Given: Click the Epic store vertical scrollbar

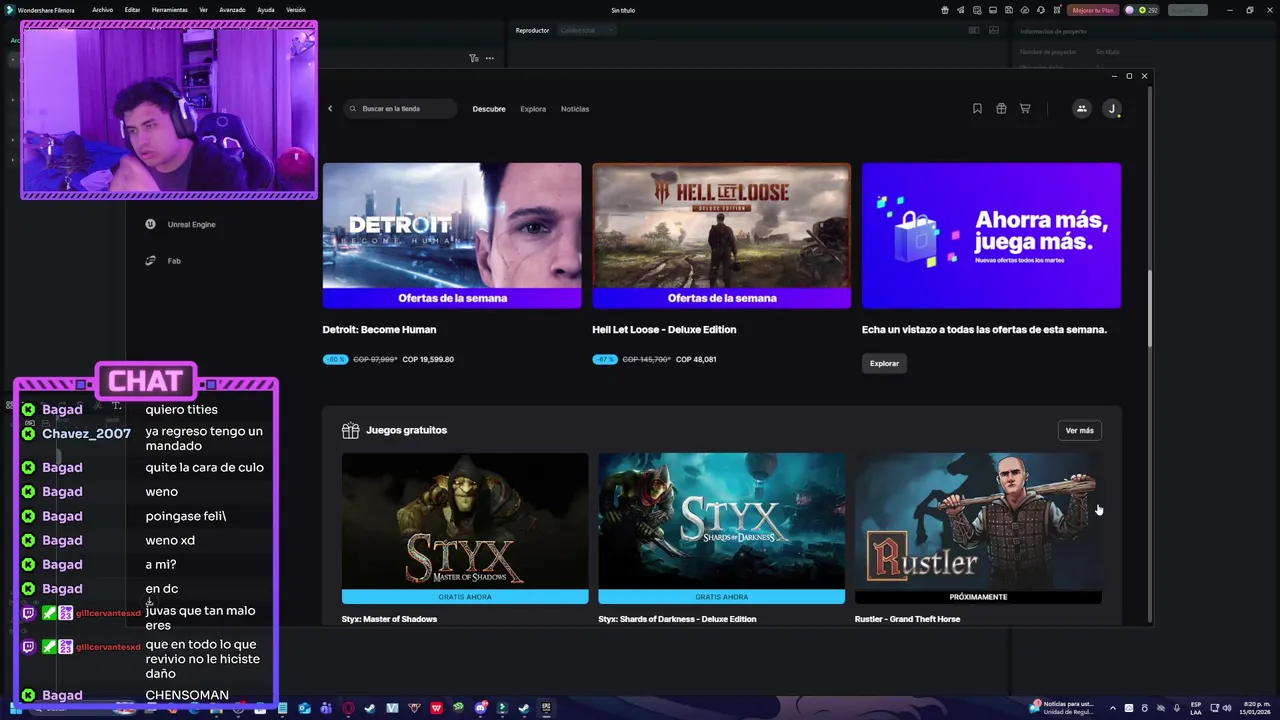Looking at the screenshot, I should pos(1150,308).
